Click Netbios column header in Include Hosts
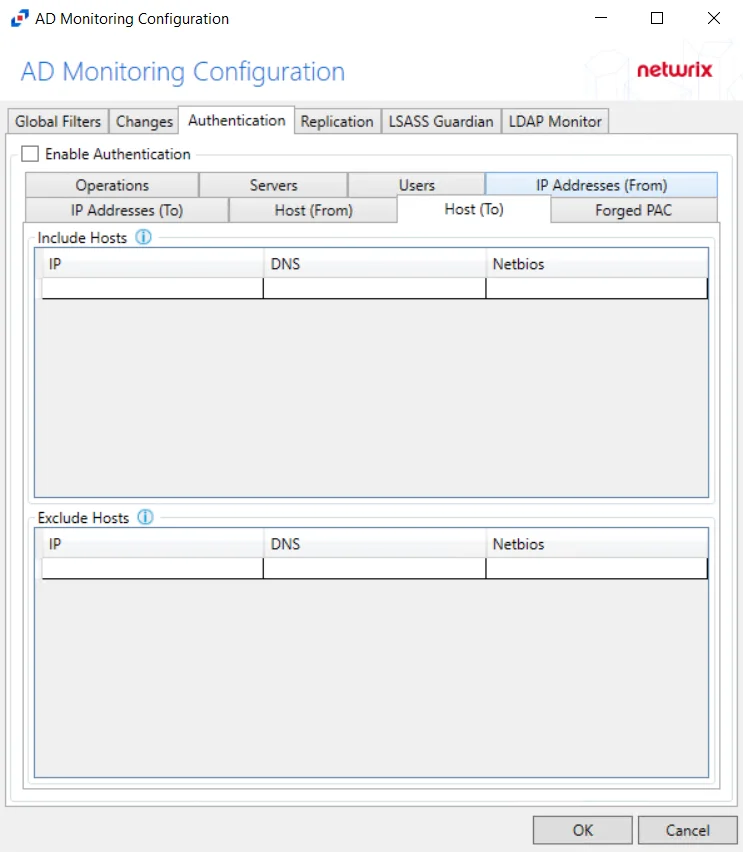 click(x=597, y=264)
